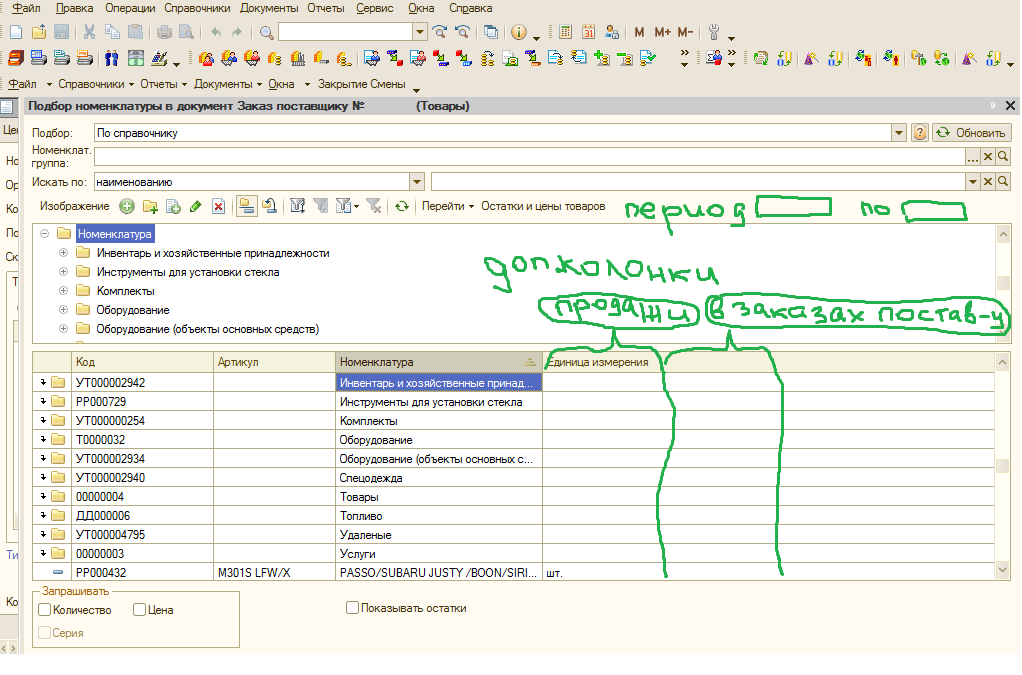Enable the Цена checkbox
Image resolution: width=1022 pixels, height=675 pixels.
(x=140, y=609)
